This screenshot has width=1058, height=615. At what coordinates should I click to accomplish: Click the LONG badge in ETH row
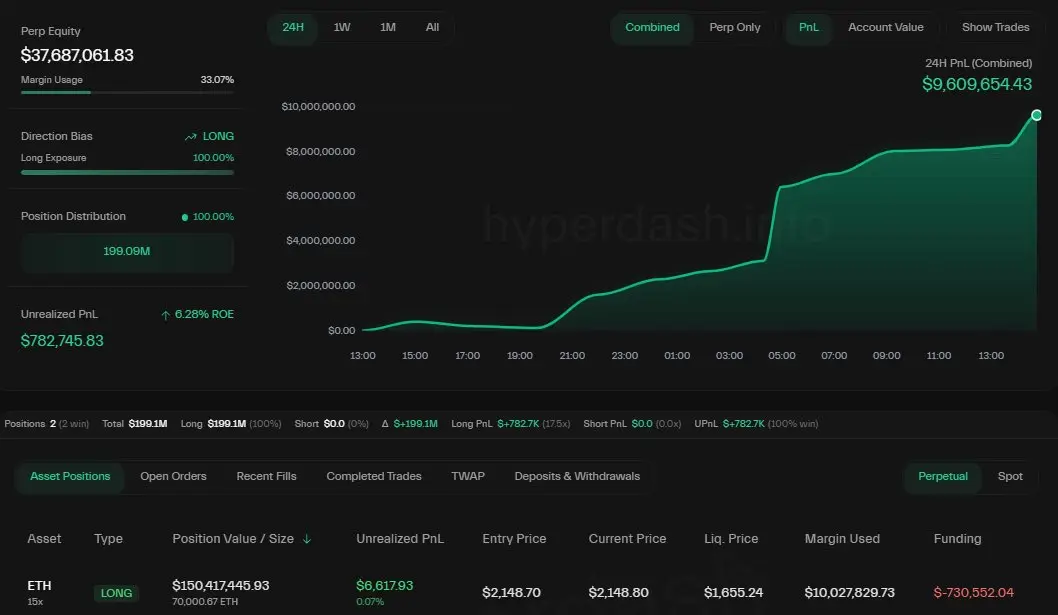116,593
